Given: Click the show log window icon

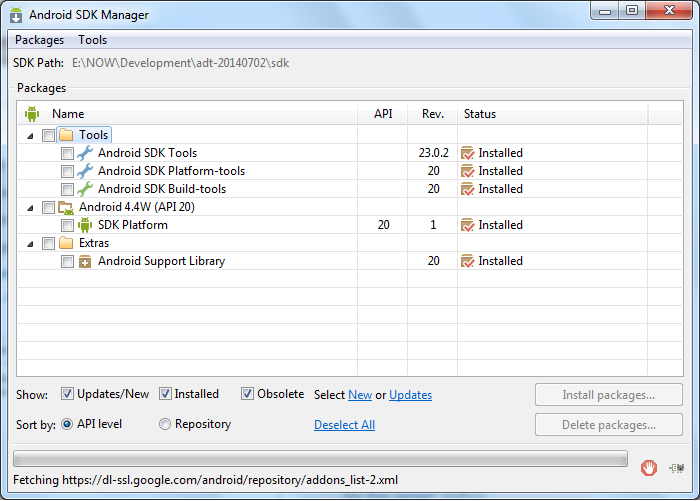Looking at the screenshot, I should point(677,466).
